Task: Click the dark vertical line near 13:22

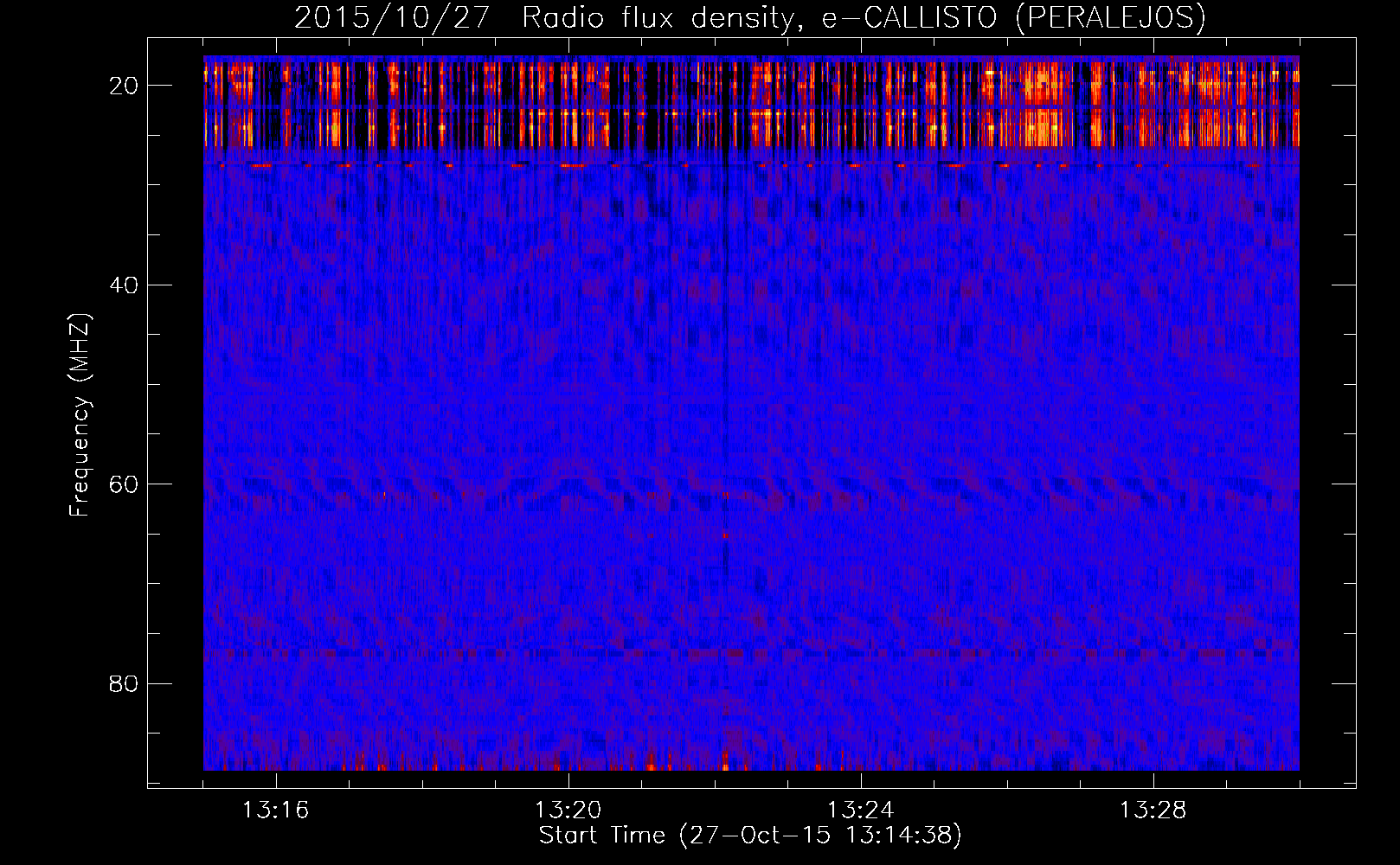Action: [725, 346]
